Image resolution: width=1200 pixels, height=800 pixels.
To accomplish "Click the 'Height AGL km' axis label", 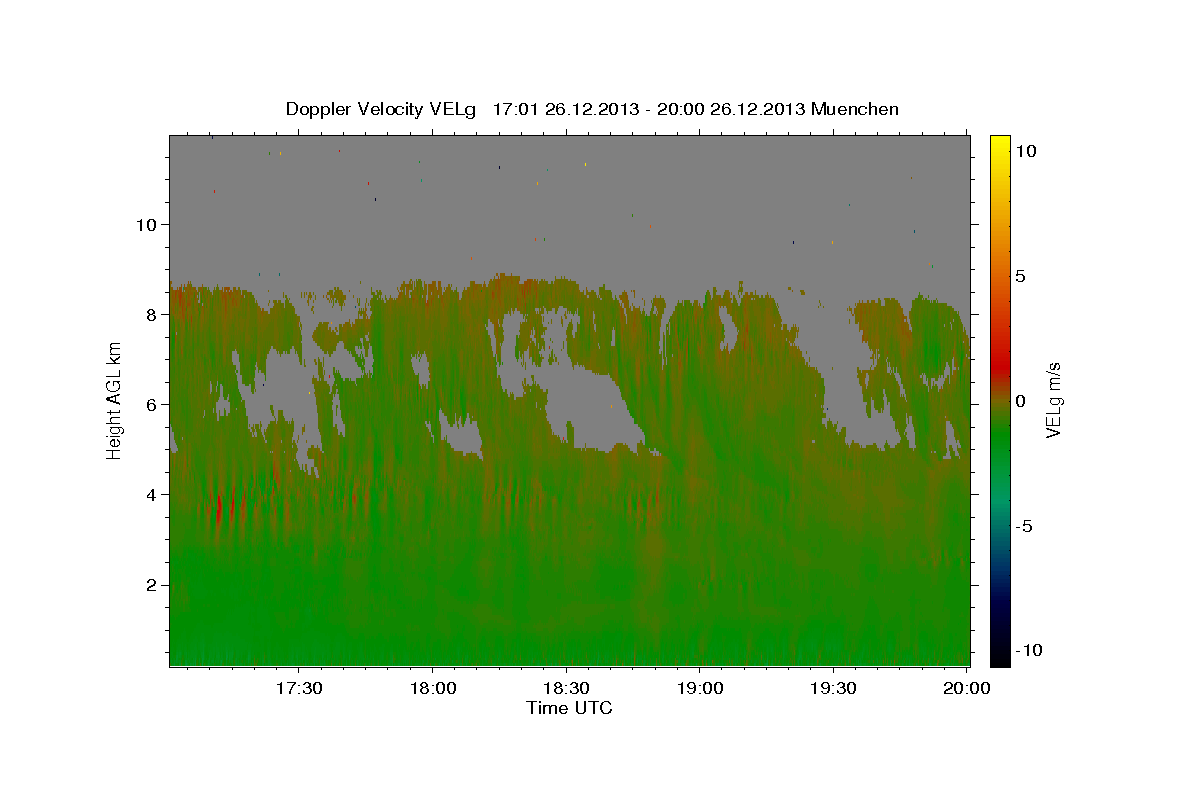I will (x=115, y=400).
